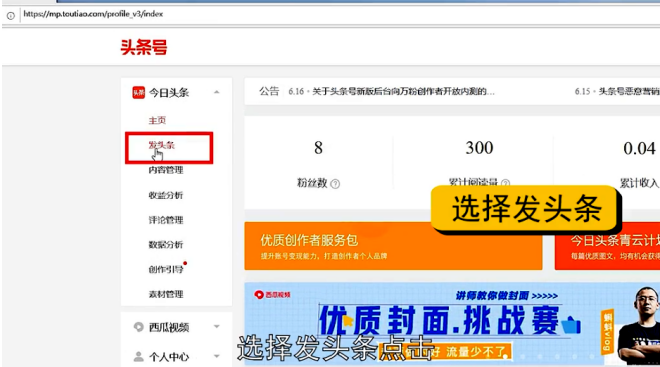The image size is (660, 367).
Task: Click the 个人中心 person icon
Action: 138,357
